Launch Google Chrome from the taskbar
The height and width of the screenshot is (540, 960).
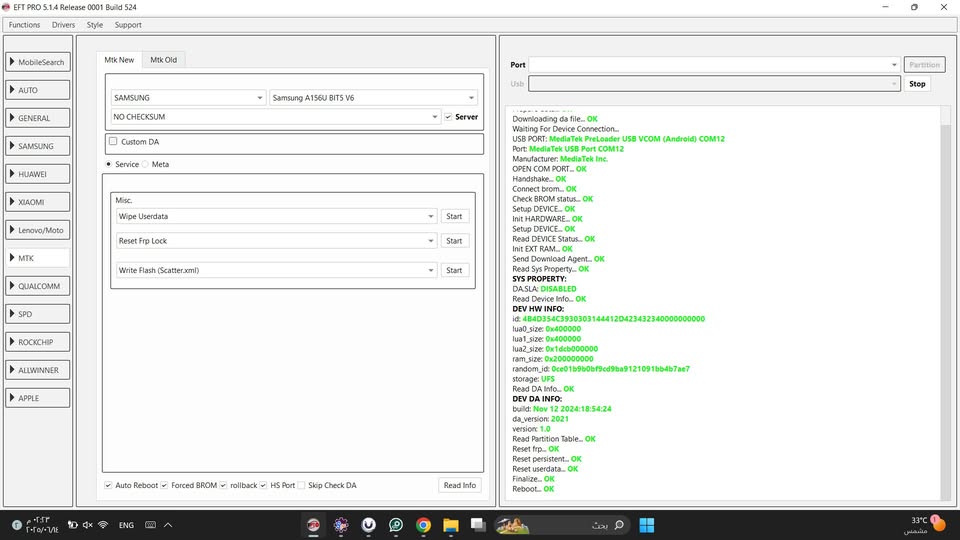click(x=423, y=525)
